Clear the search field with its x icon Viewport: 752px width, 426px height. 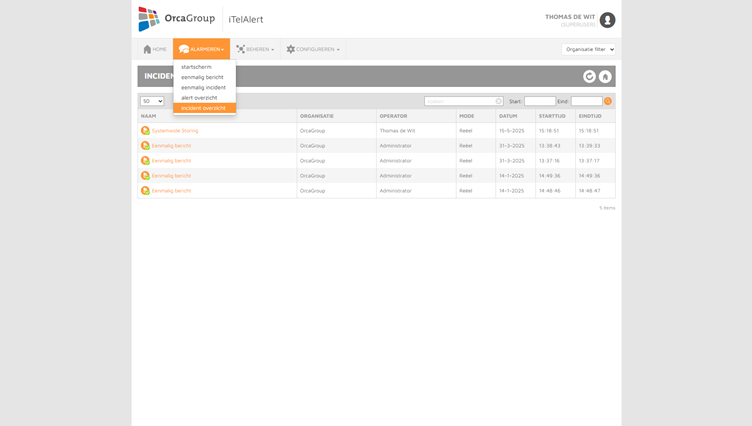click(498, 101)
